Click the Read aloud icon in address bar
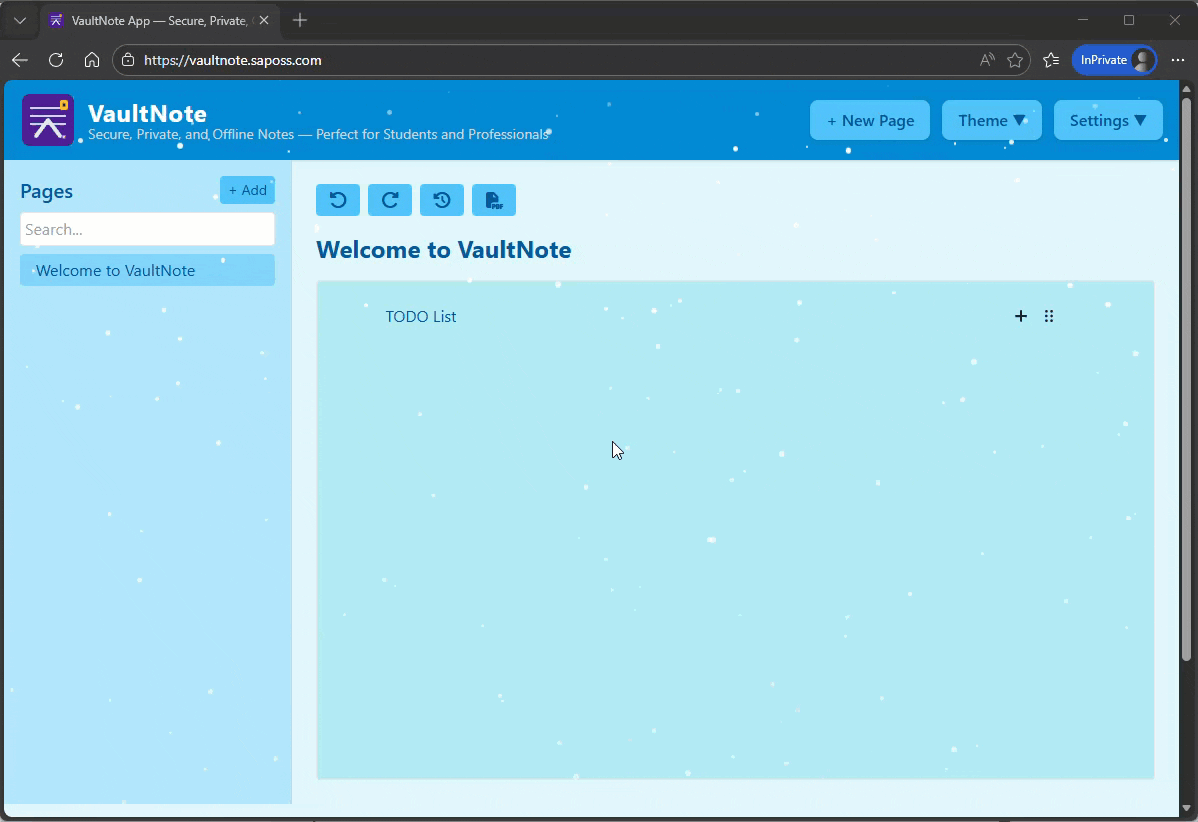 (987, 60)
